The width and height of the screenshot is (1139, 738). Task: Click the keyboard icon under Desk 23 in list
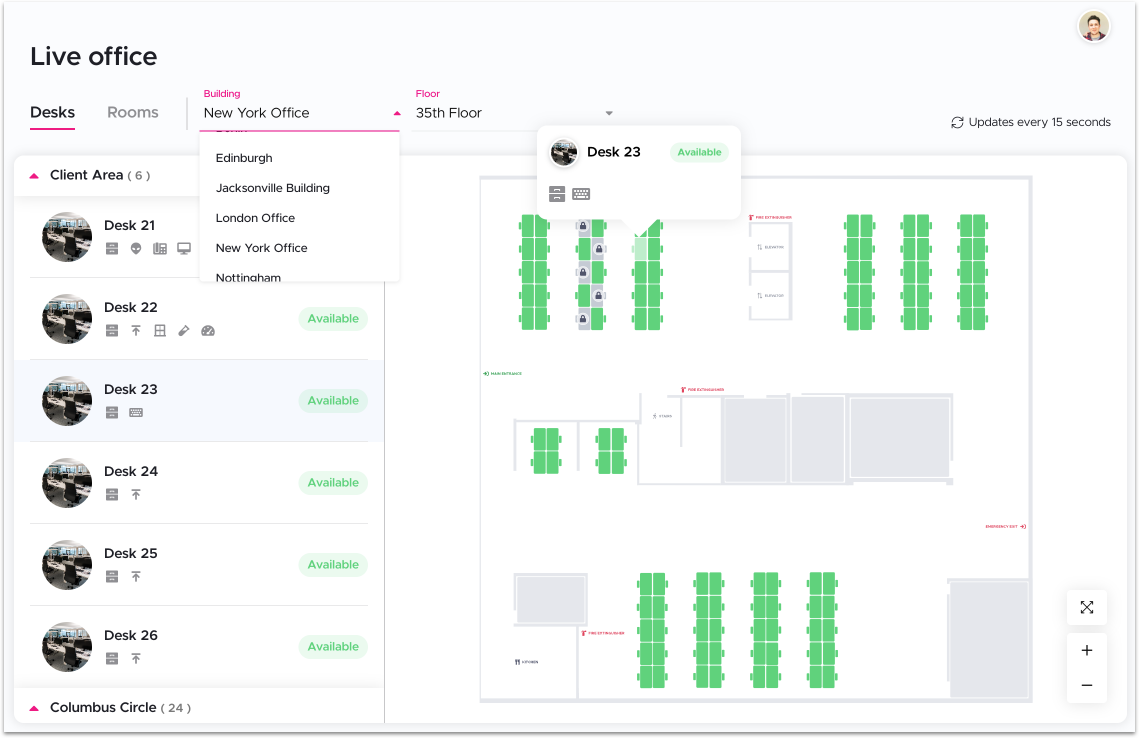coord(136,413)
